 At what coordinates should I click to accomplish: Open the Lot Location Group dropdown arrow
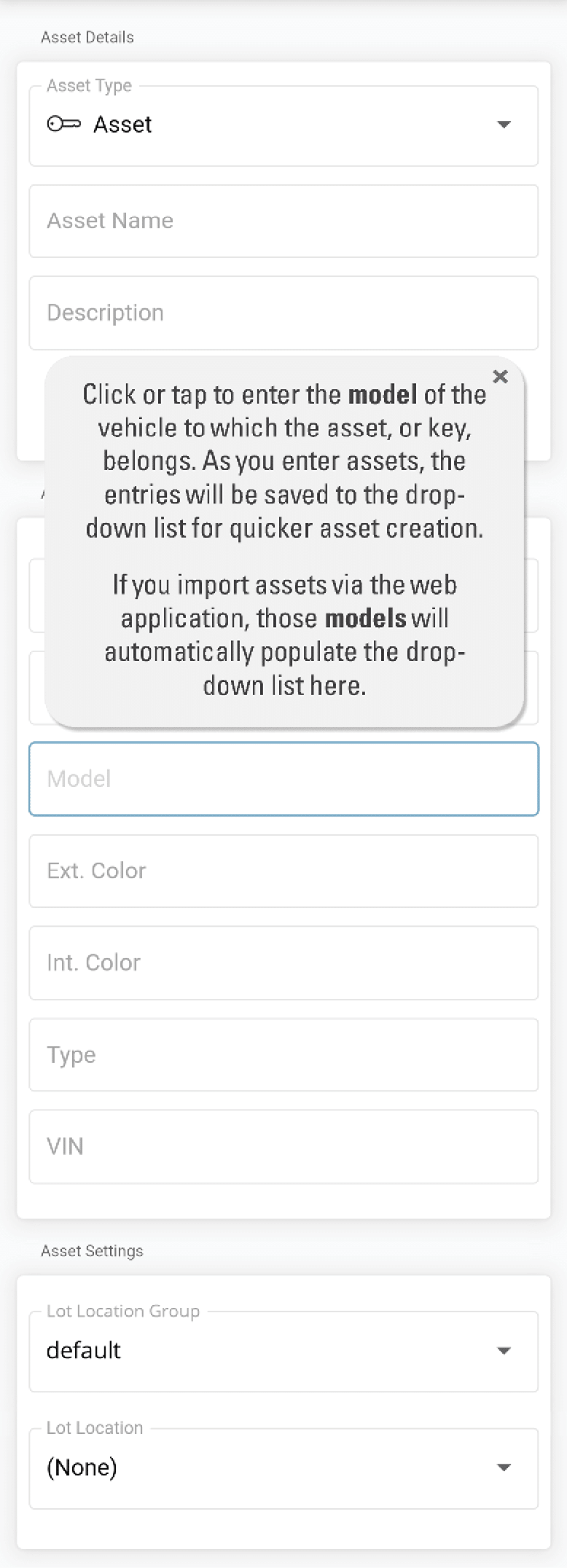[504, 1351]
